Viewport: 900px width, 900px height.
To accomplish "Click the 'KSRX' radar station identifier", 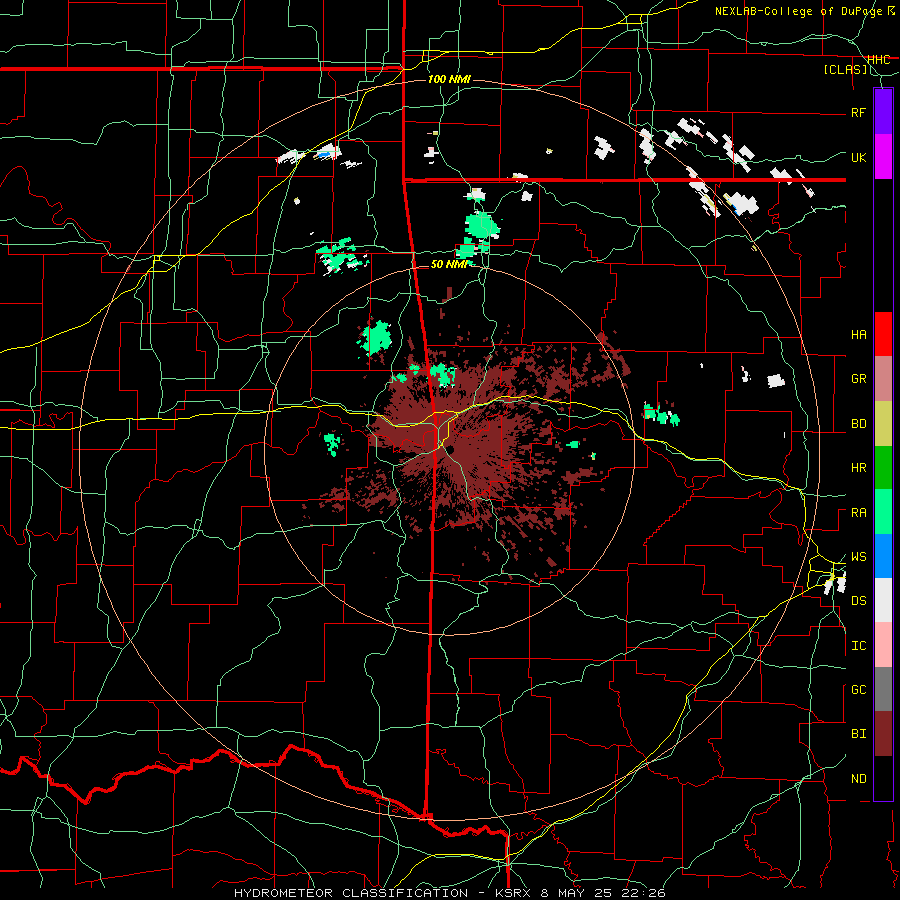I will [x=514, y=893].
